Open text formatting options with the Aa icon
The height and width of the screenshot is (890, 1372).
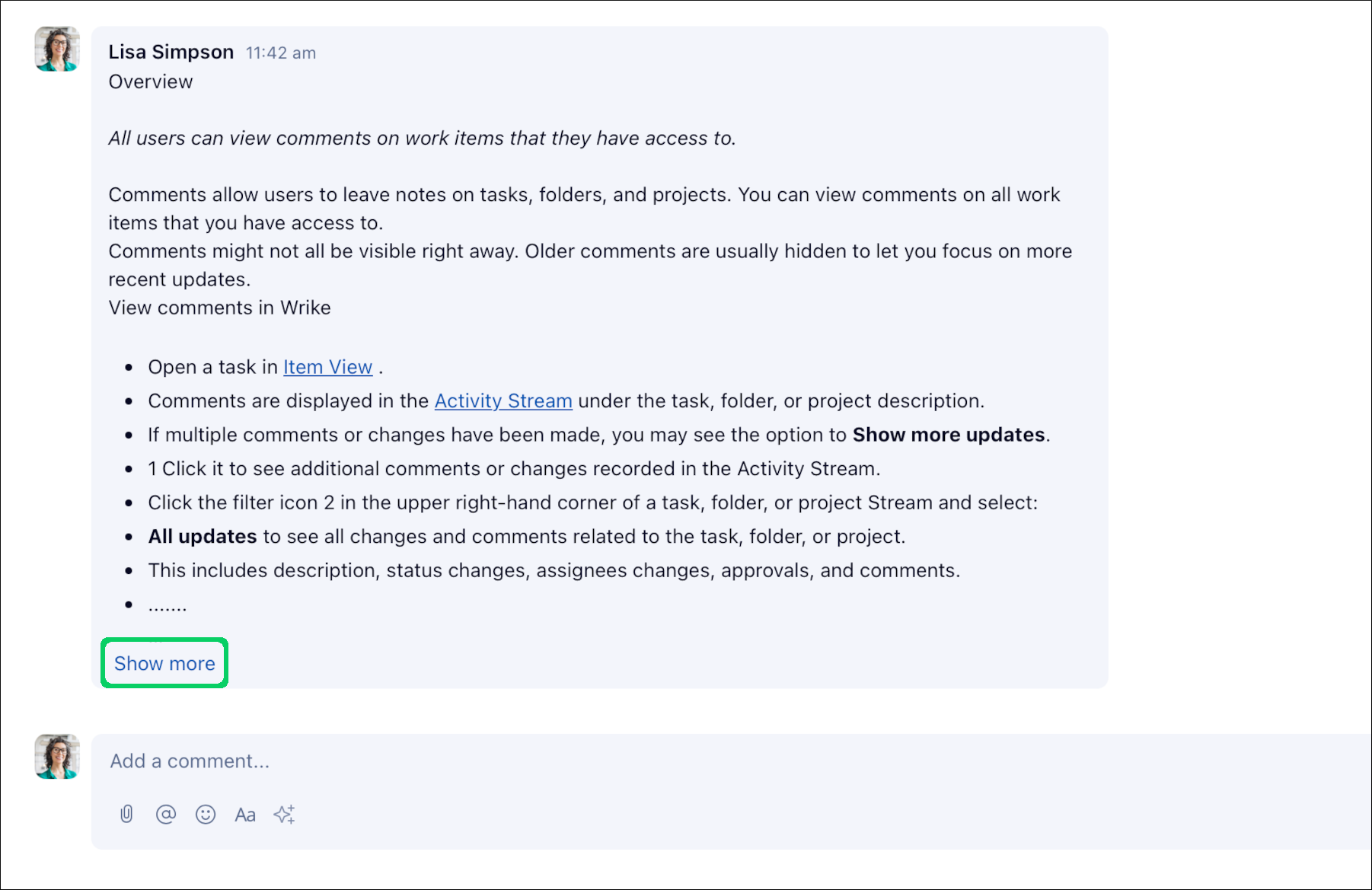pos(244,814)
